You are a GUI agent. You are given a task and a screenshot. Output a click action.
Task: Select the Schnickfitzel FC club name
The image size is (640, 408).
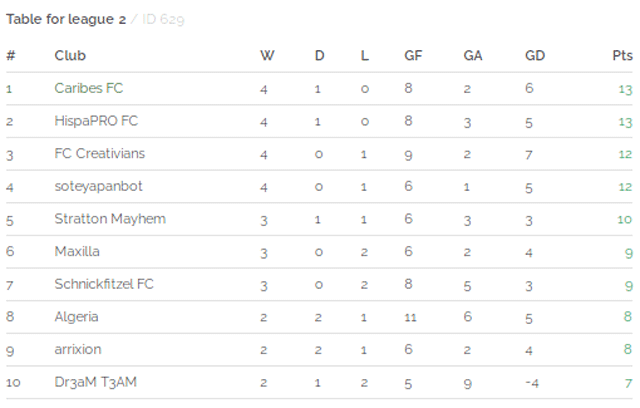[104, 284]
